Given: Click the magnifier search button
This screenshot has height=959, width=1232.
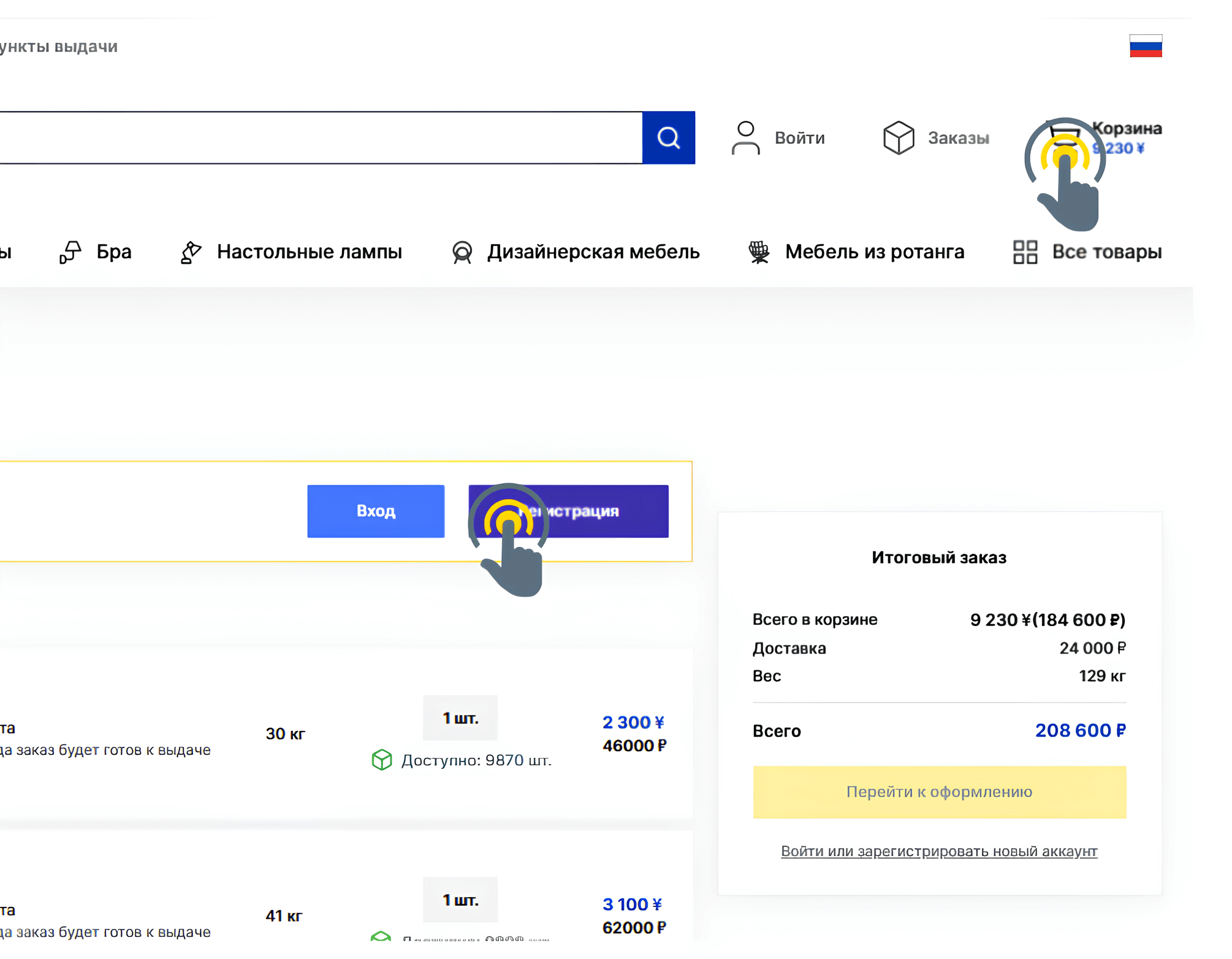Looking at the screenshot, I should pyautogui.click(x=668, y=138).
